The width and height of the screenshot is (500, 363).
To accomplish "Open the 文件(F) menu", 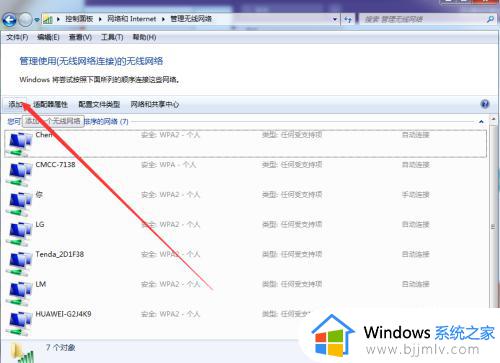I will tap(17, 37).
